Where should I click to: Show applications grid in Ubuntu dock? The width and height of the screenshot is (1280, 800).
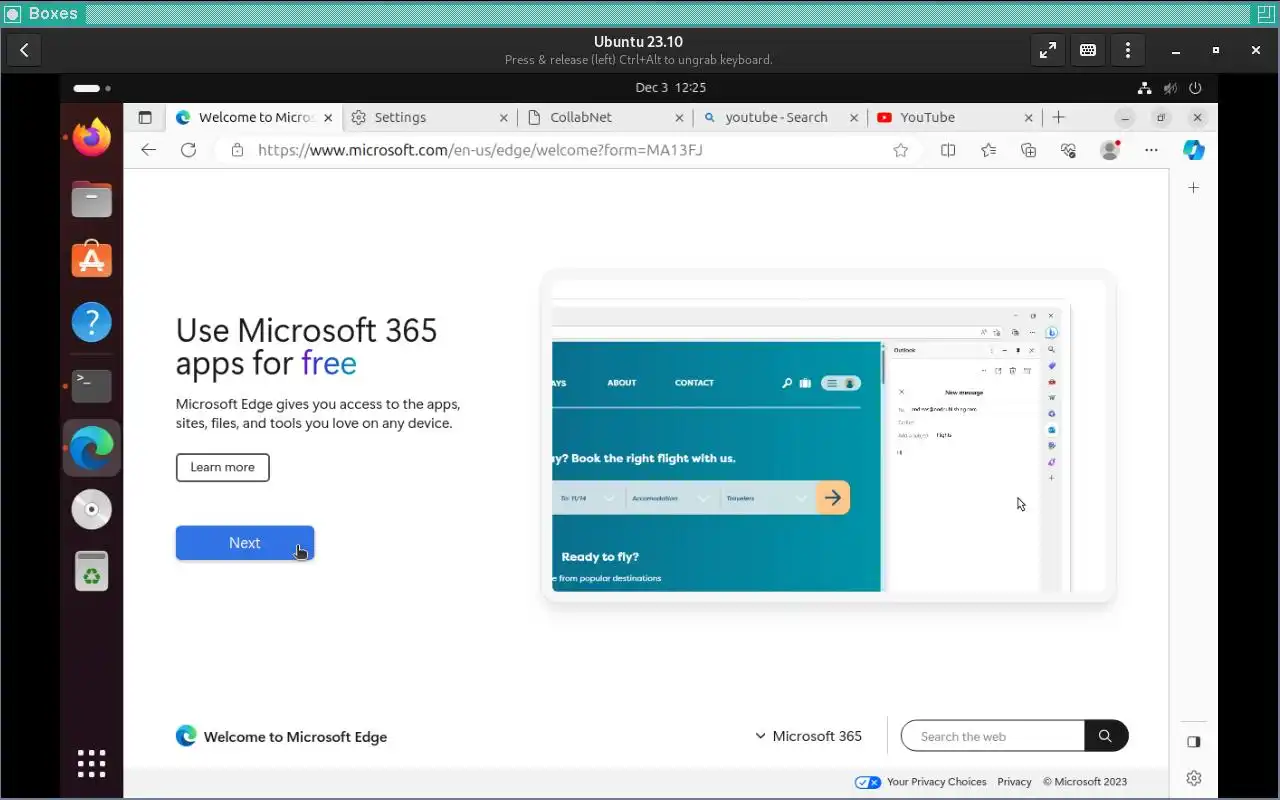91,763
